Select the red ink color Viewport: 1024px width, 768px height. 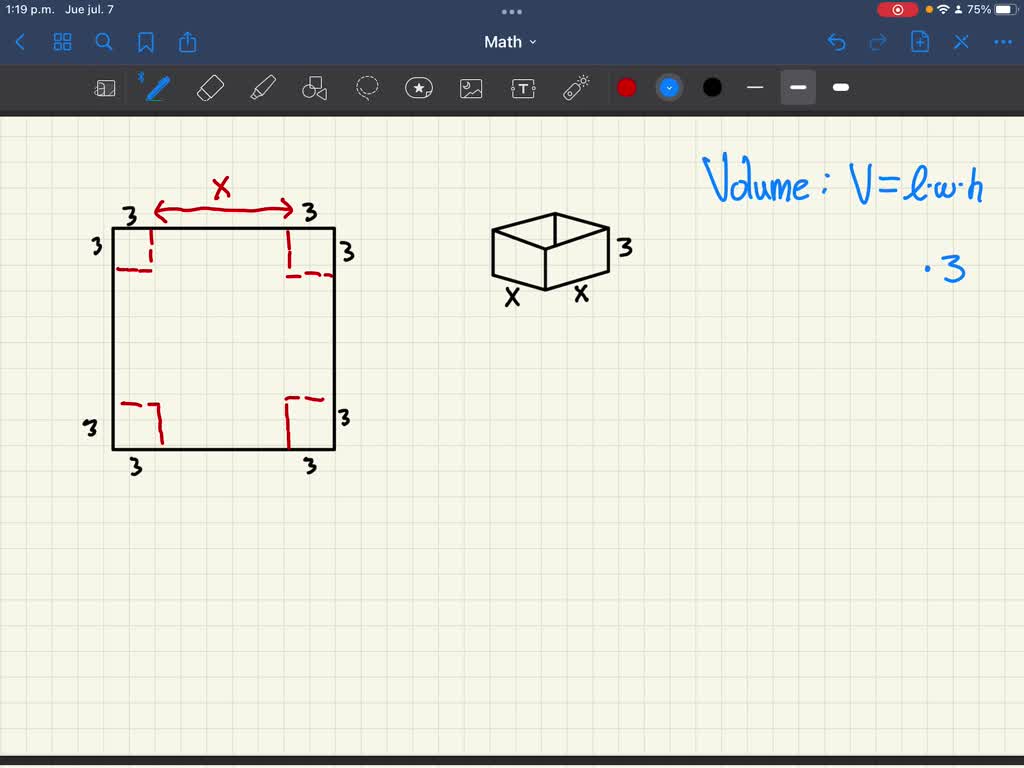coord(627,88)
